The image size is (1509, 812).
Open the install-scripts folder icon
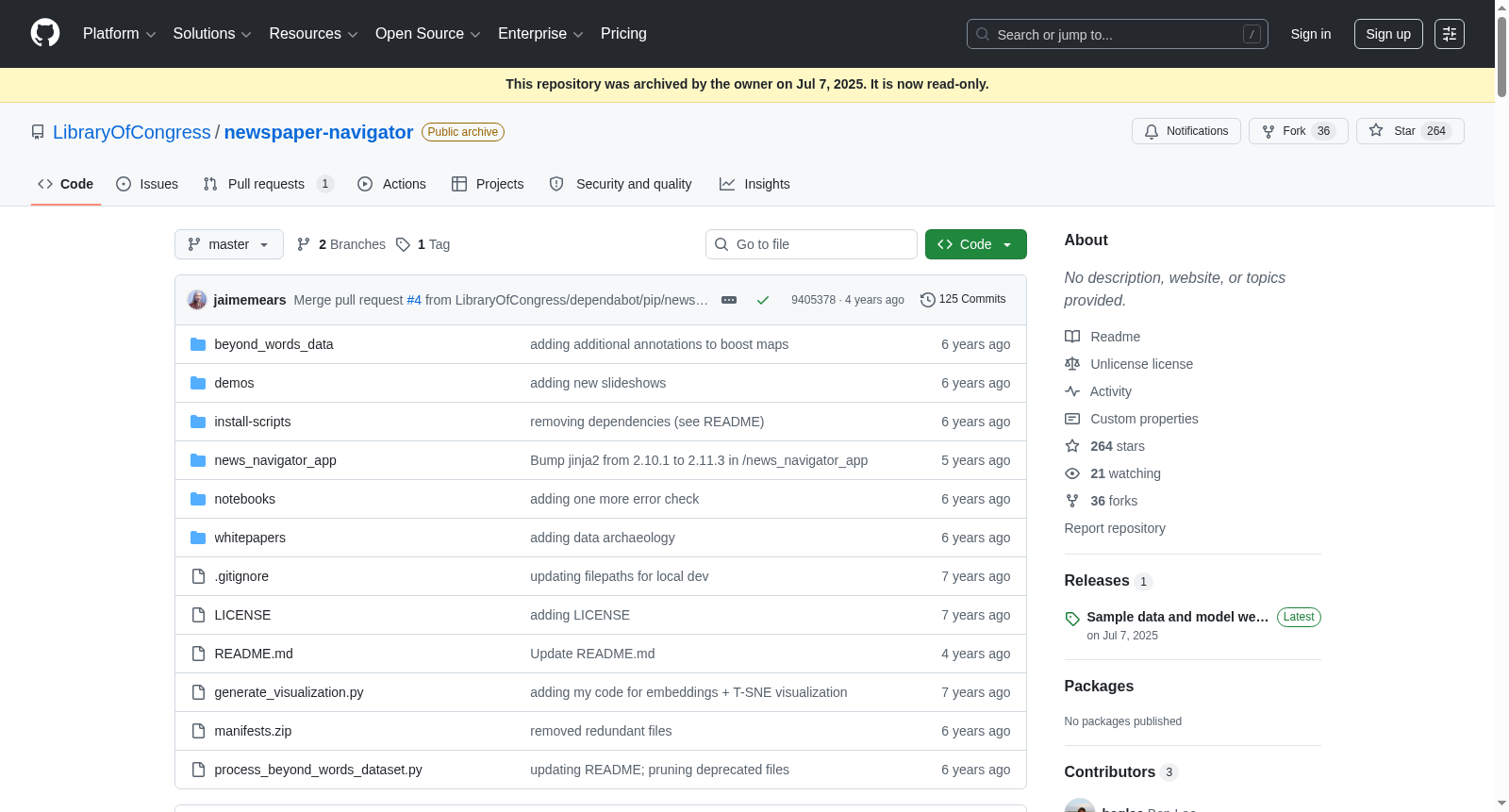[198, 422]
